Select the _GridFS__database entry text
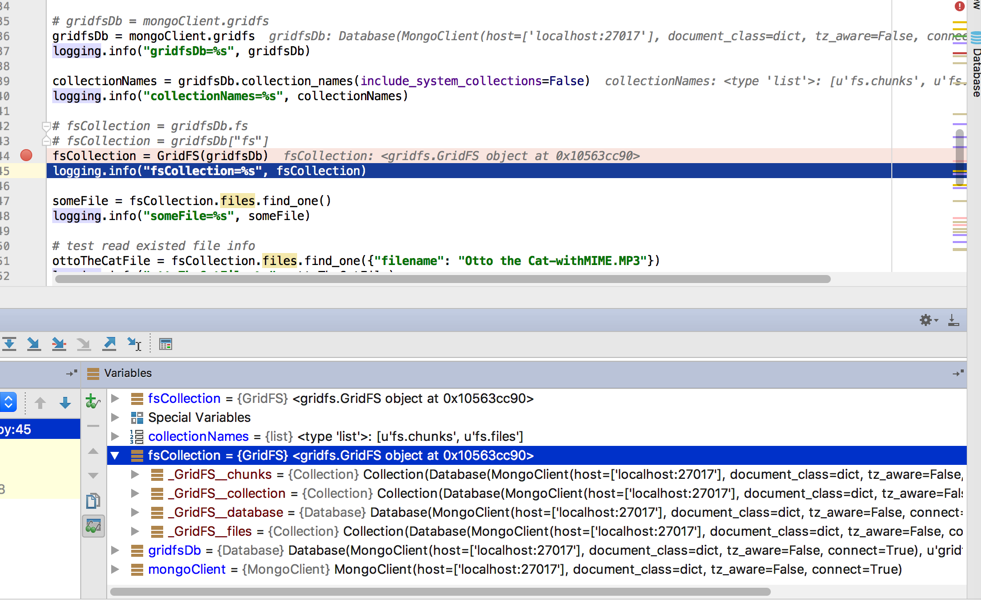981x600 pixels. point(225,512)
